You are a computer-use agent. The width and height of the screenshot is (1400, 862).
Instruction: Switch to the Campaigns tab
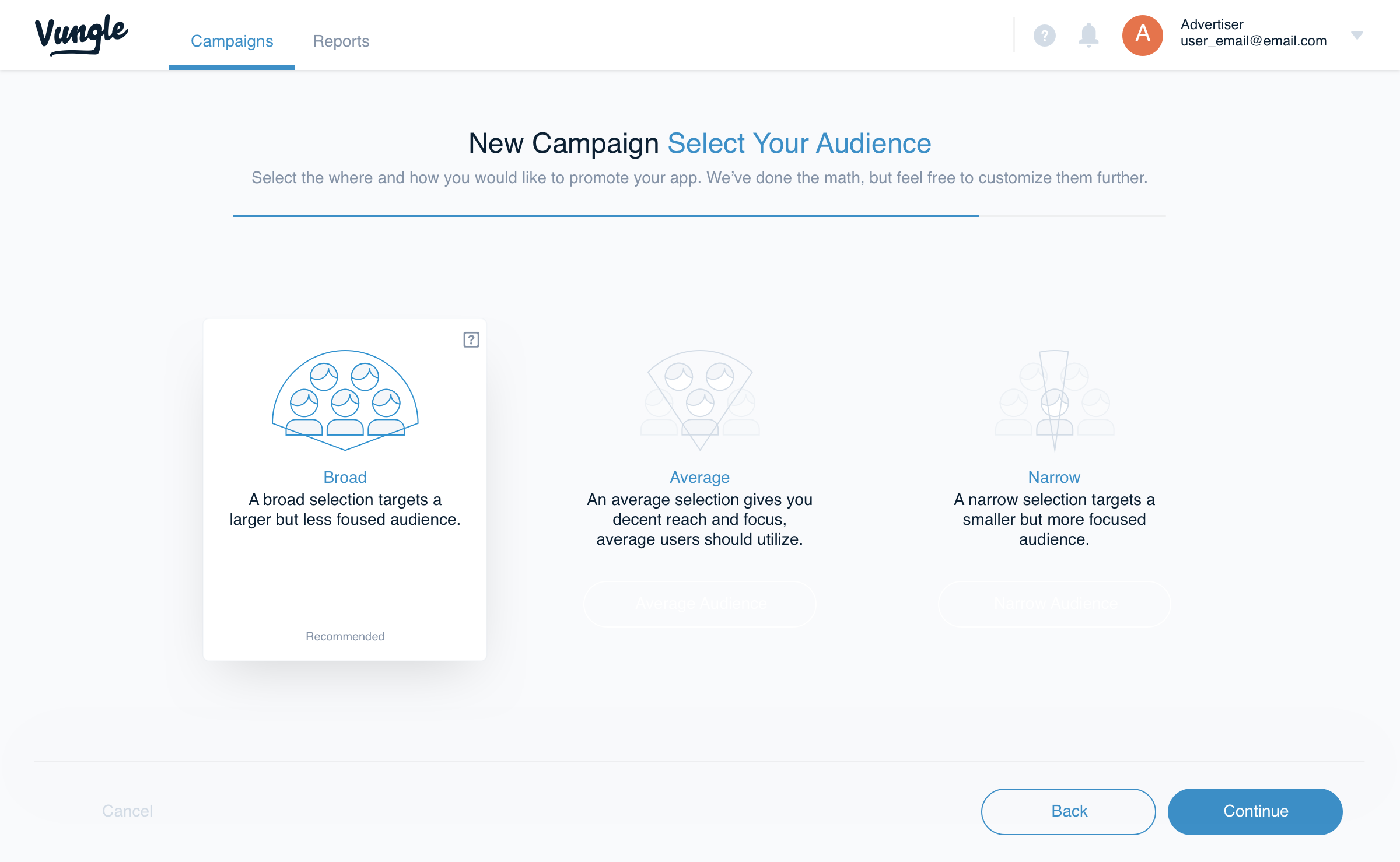232,41
